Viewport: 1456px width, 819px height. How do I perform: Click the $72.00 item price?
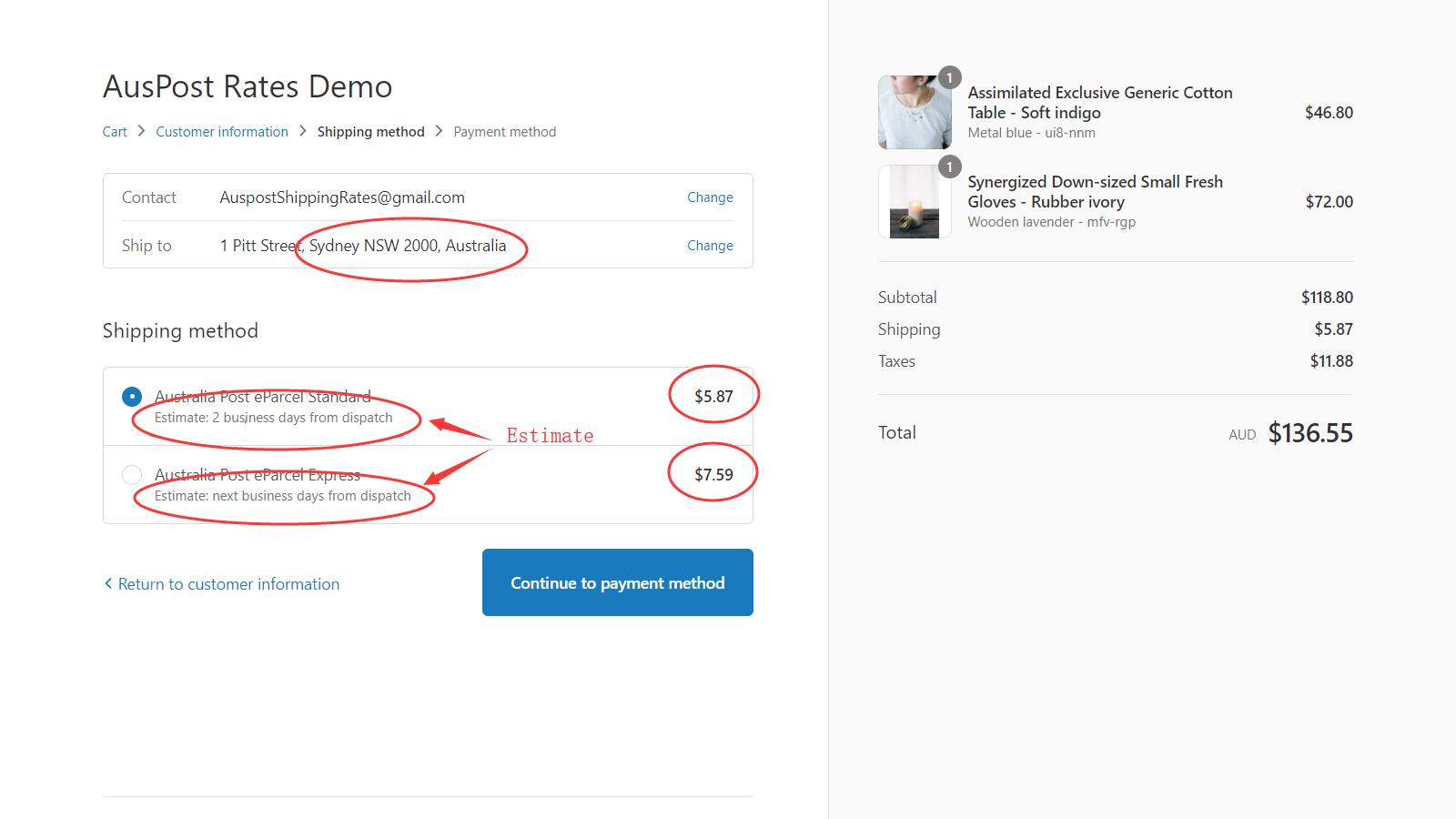click(x=1330, y=202)
